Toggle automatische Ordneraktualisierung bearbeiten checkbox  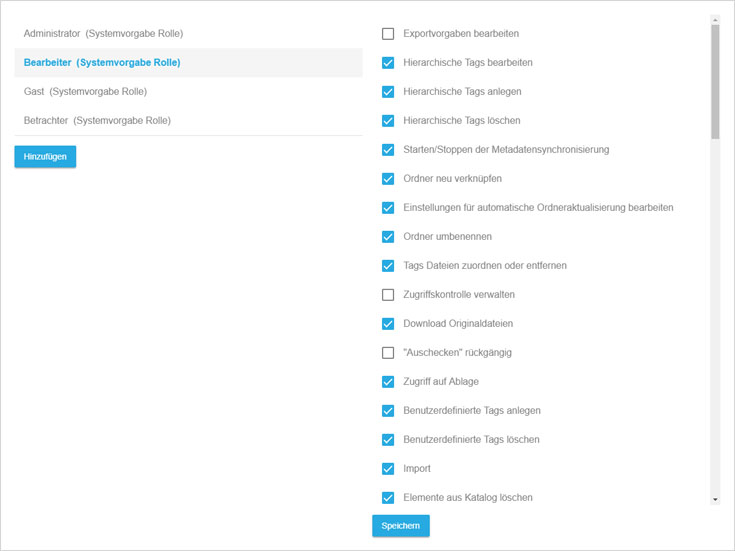pyautogui.click(x=388, y=208)
